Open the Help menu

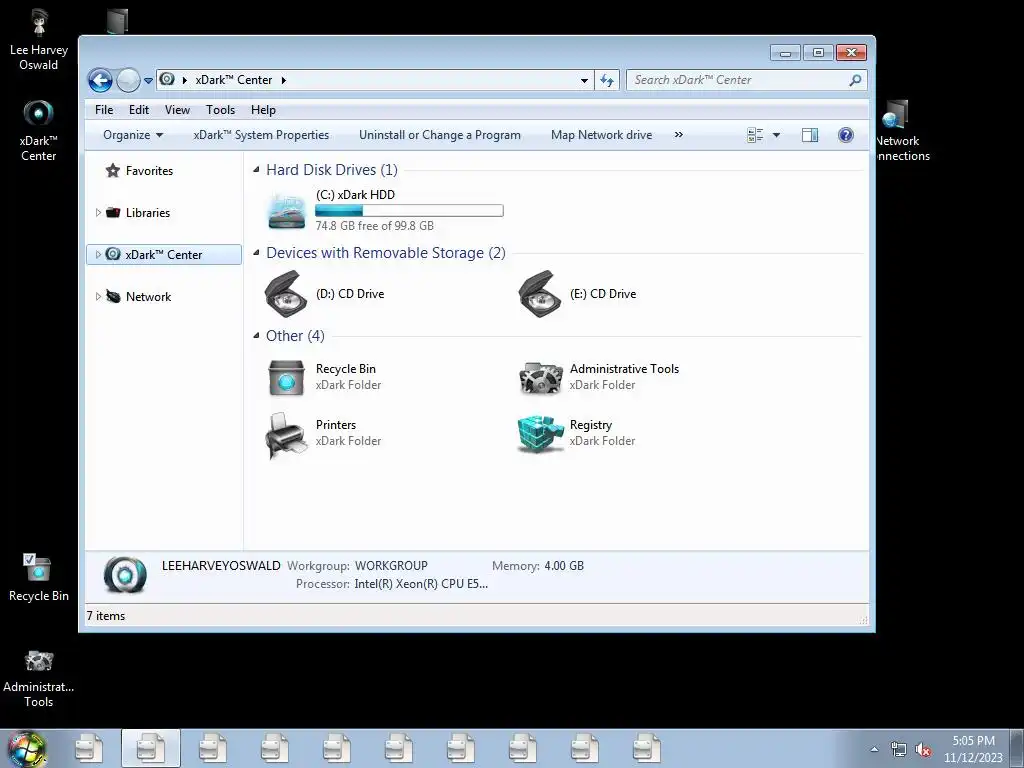click(263, 110)
